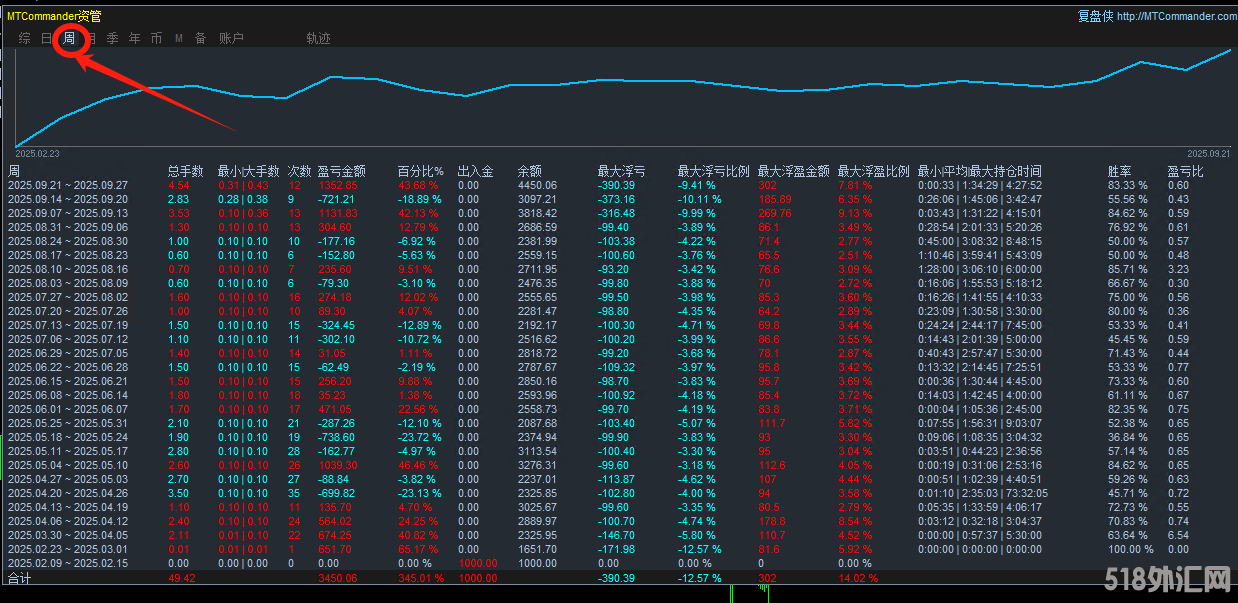Viewport: 1238px width, 603px height.
Task: Select the 币 (currency) tab
Action: (157, 39)
